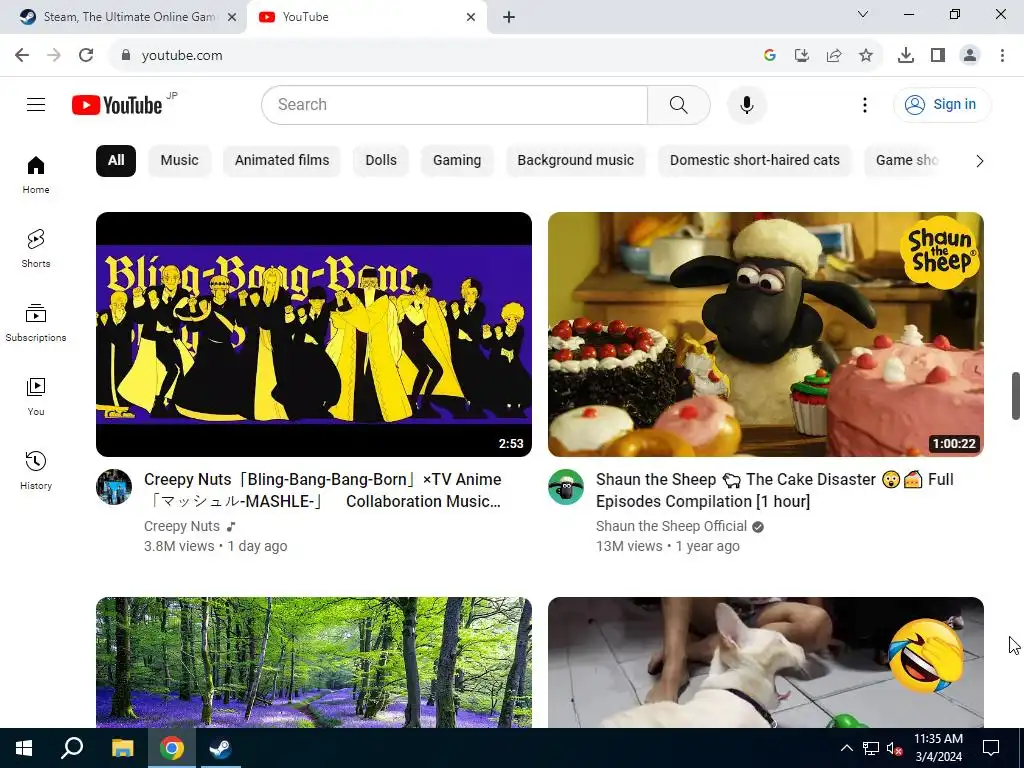Click the muted volume tray icon

894,748
